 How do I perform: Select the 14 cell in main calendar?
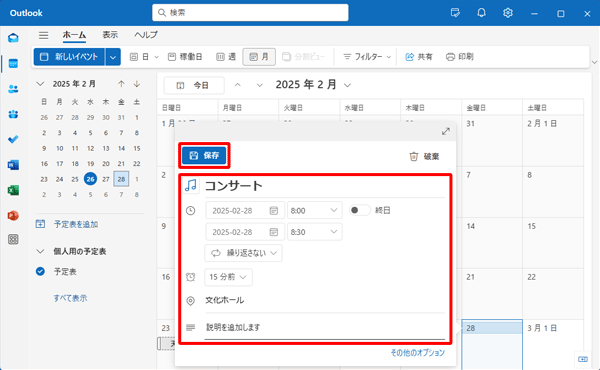pyautogui.click(x=492, y=243)
